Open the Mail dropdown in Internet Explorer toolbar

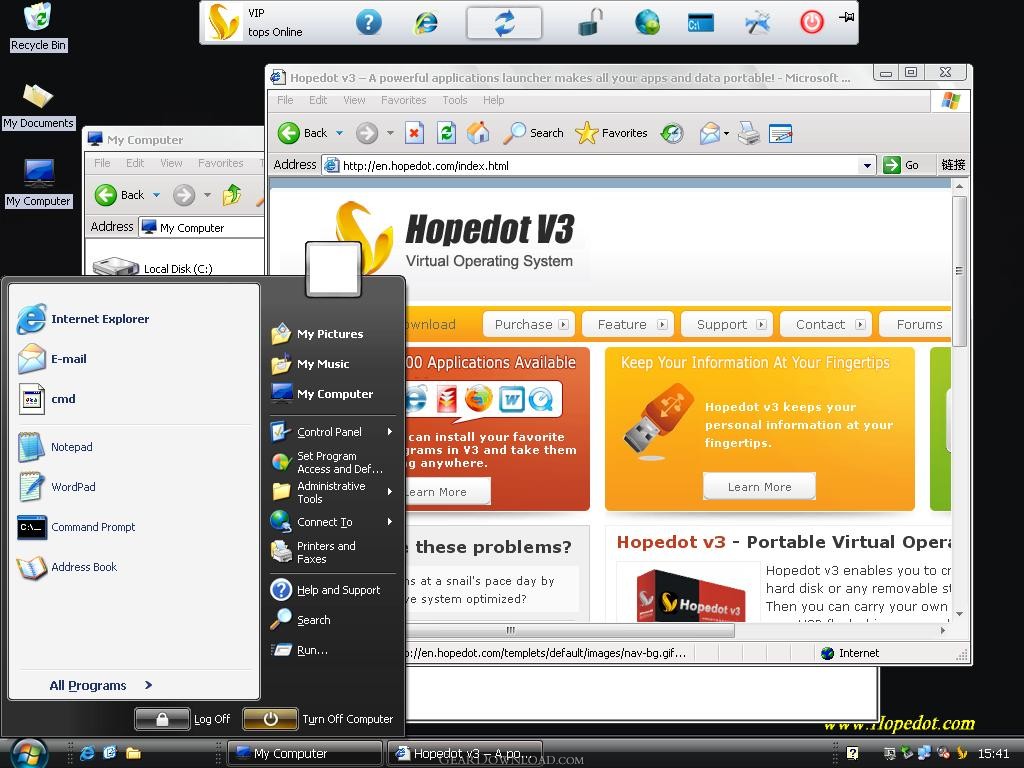click(726, 133)
